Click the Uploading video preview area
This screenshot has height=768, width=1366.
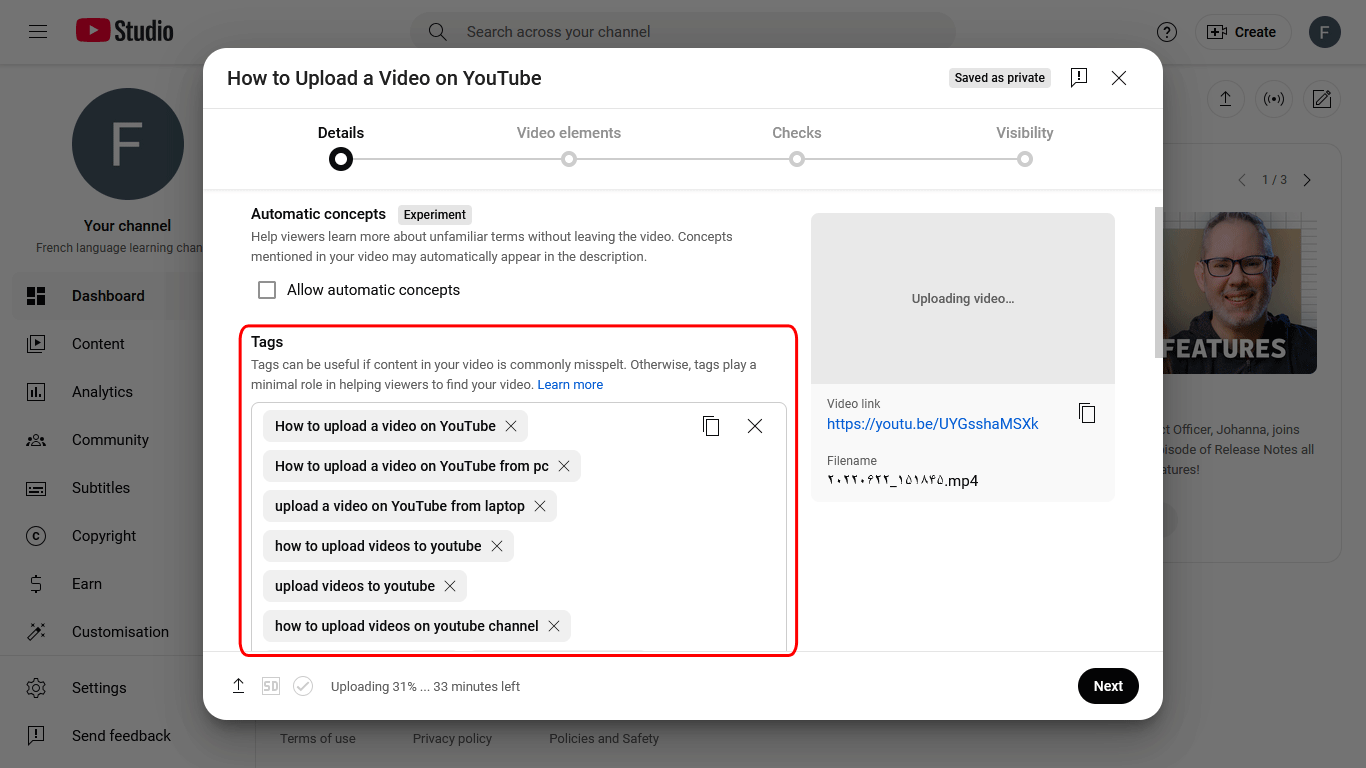point(963,298)
